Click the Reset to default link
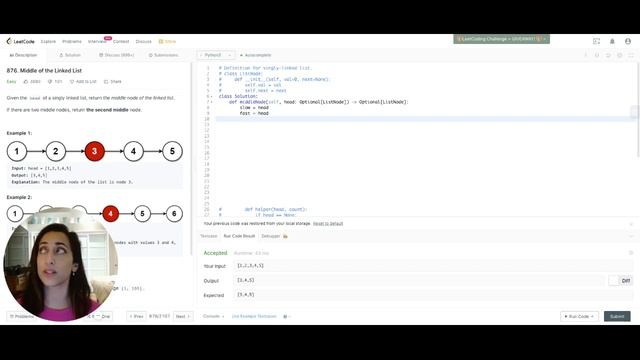Screen dimensions: 640x360 click(328, 224)
